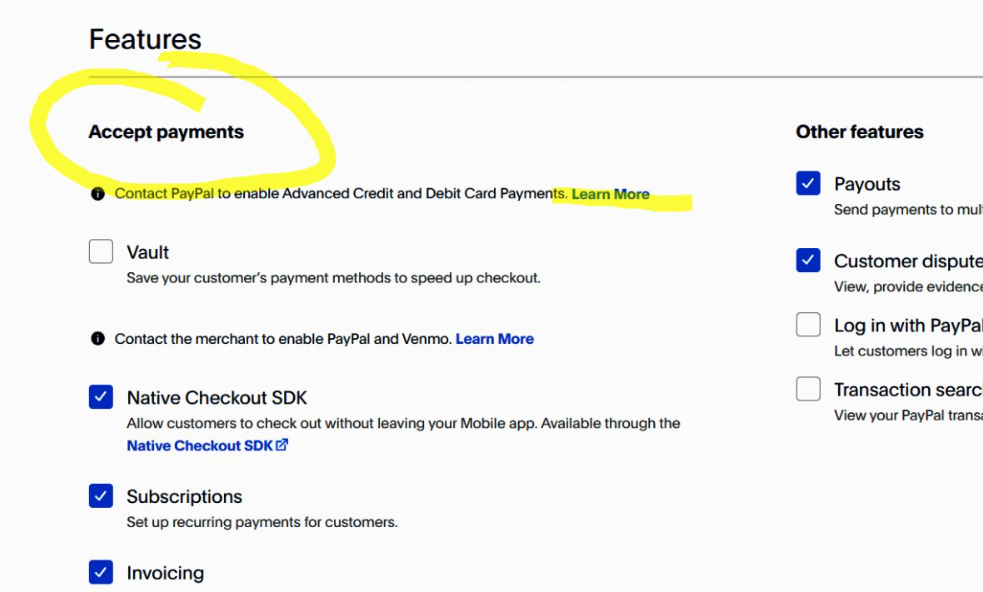Image resolution: width=983 pixels, height=592 pixels.
Task: Enable the Transaction search checkbox
Action: tap(808, 389)
